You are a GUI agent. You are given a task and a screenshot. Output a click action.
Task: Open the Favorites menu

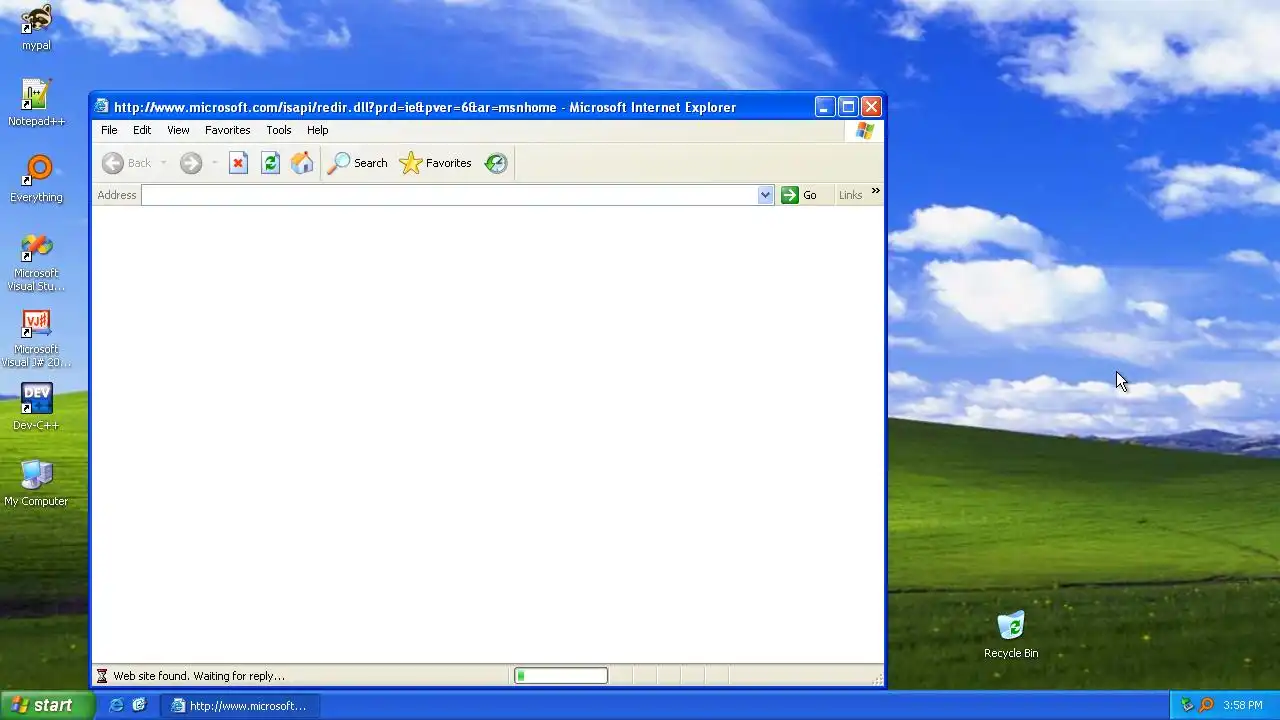pos(228,130)
